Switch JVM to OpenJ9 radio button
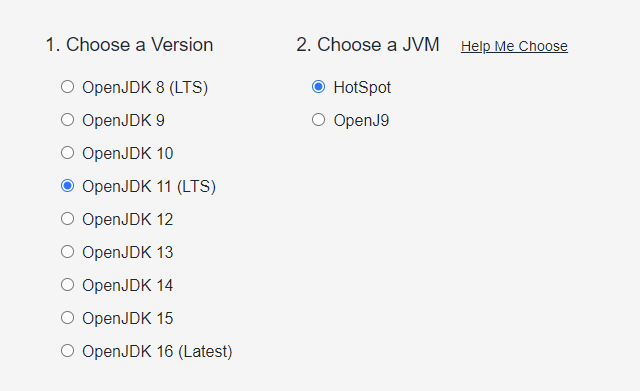 tap(318, 120)
